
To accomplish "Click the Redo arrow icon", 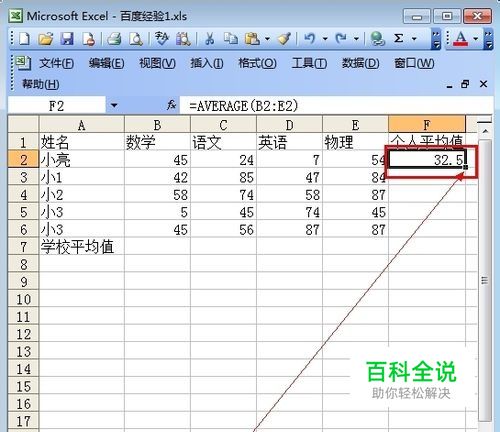I will pos(341,39).
